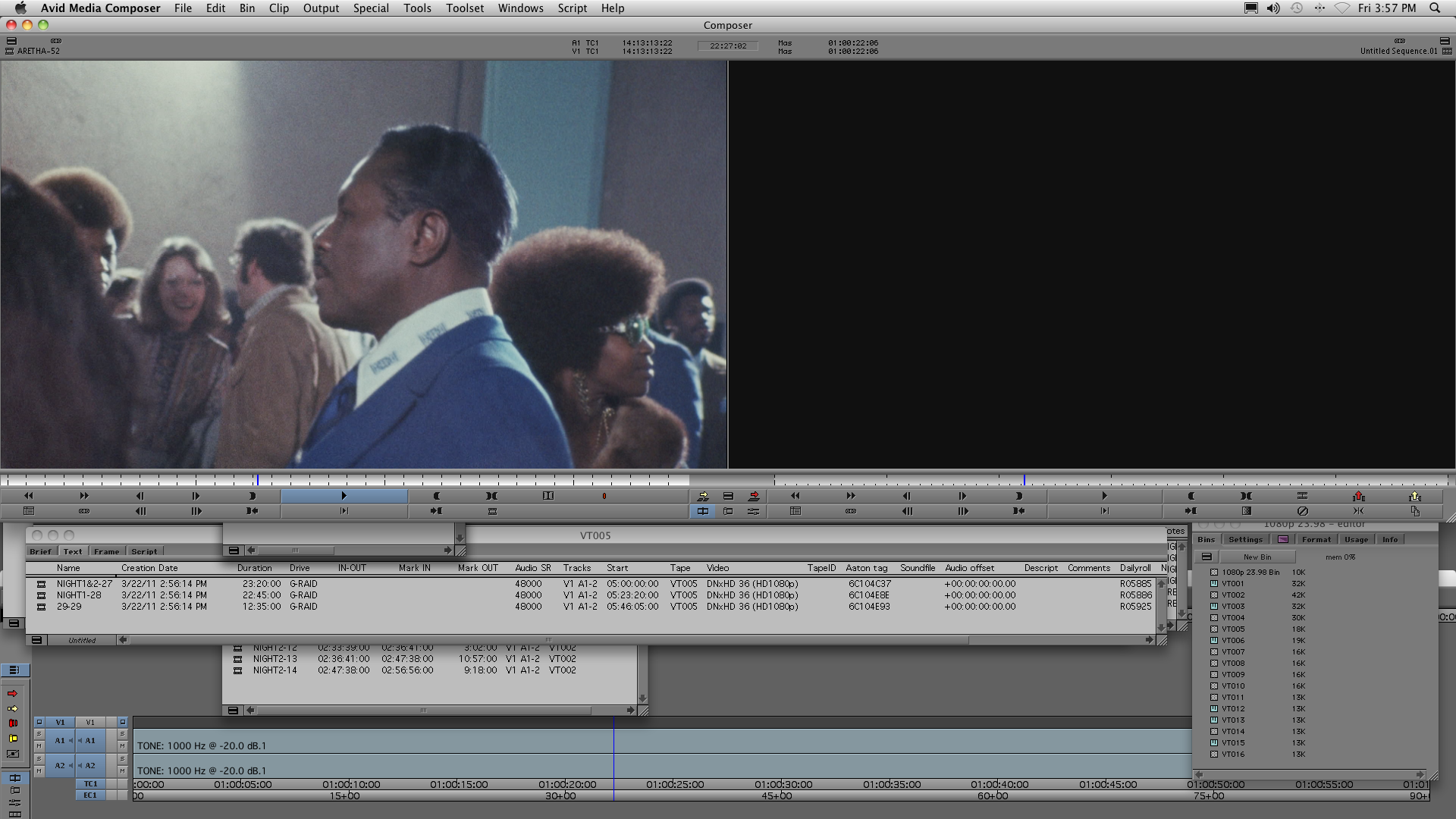The height and width of the screenshot is (819, 1456).
Task: Open the Special menu
Action: [x=370, y=8]
